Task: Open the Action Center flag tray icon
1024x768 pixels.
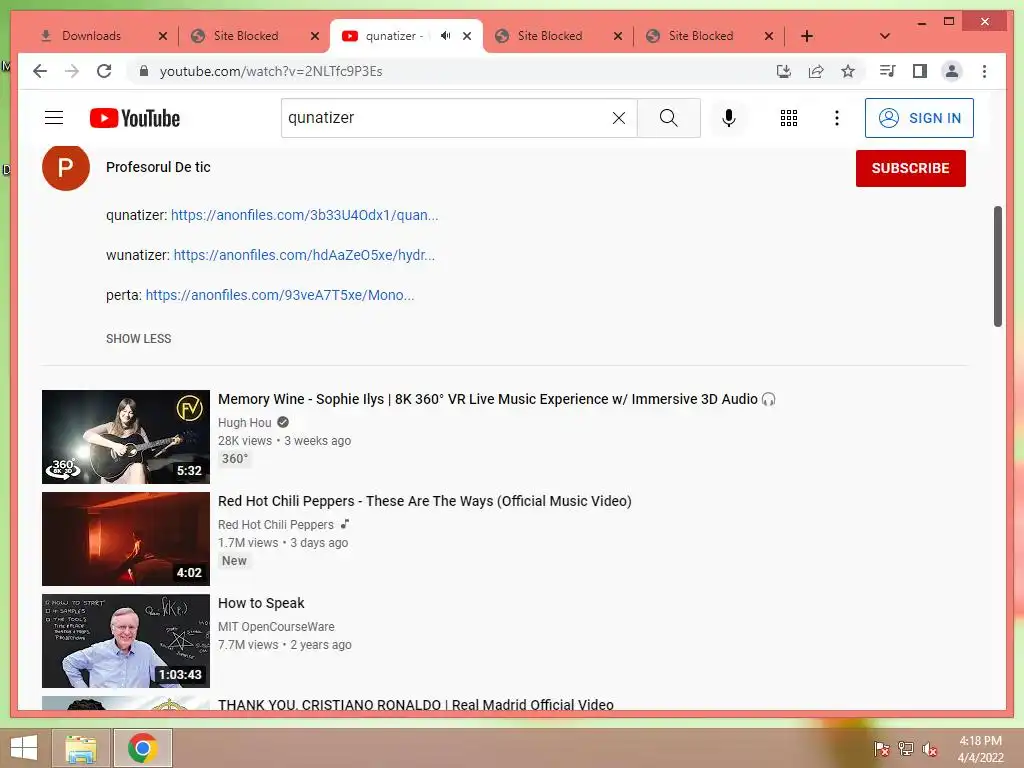Action: [x=881, y=748]
